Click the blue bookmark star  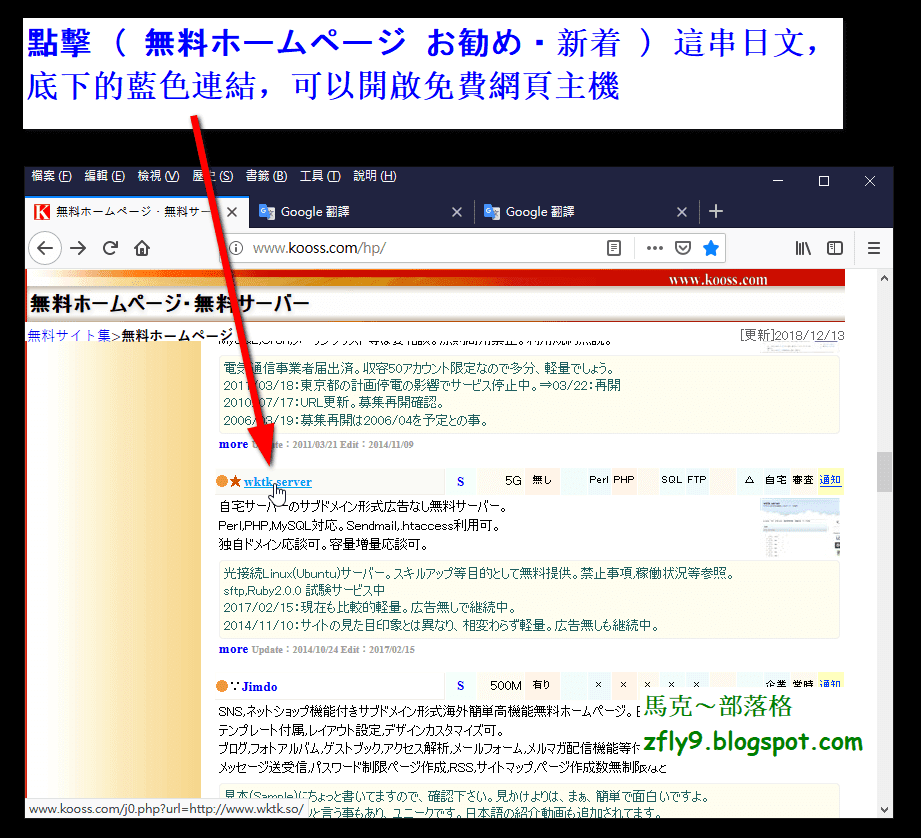(711, 248)
